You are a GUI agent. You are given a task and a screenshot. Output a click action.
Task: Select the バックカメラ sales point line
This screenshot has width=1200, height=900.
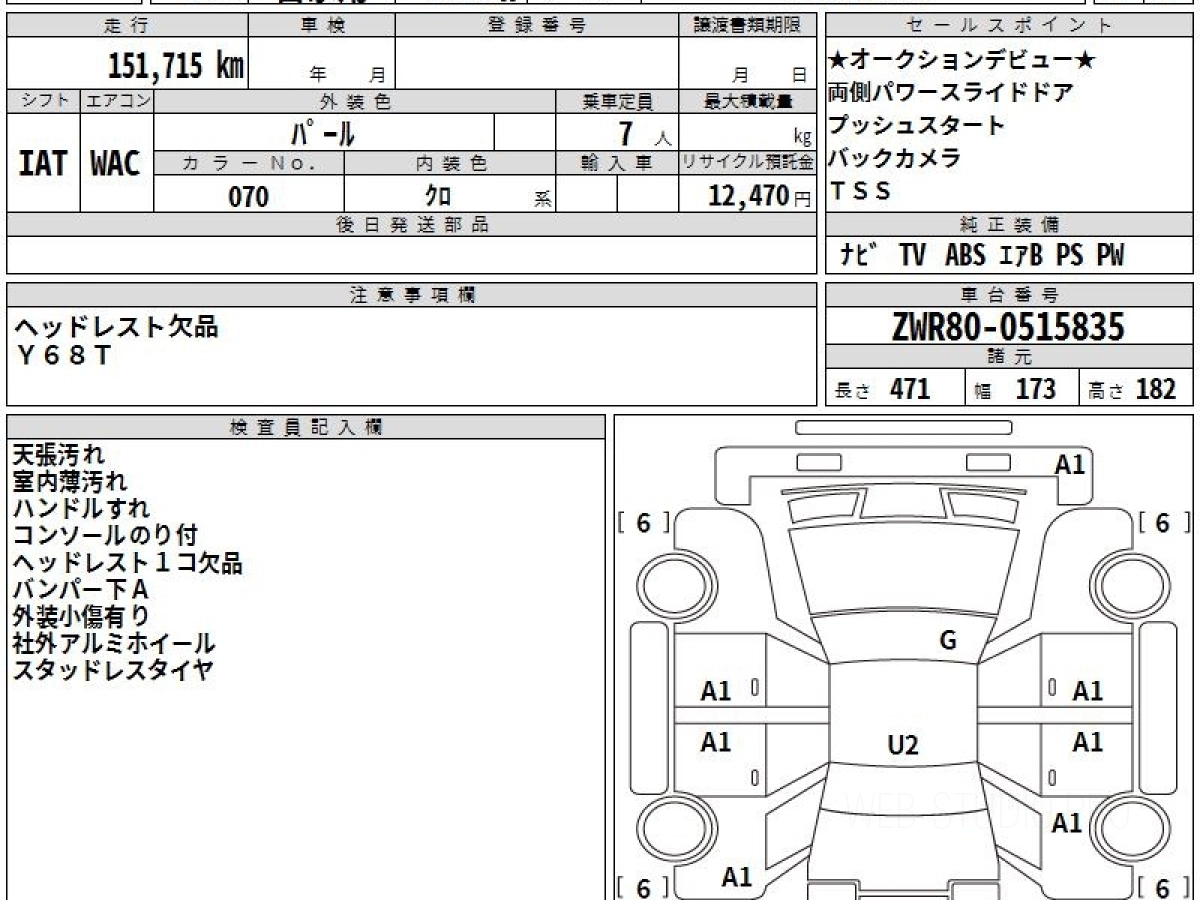(x=895, y=158)
